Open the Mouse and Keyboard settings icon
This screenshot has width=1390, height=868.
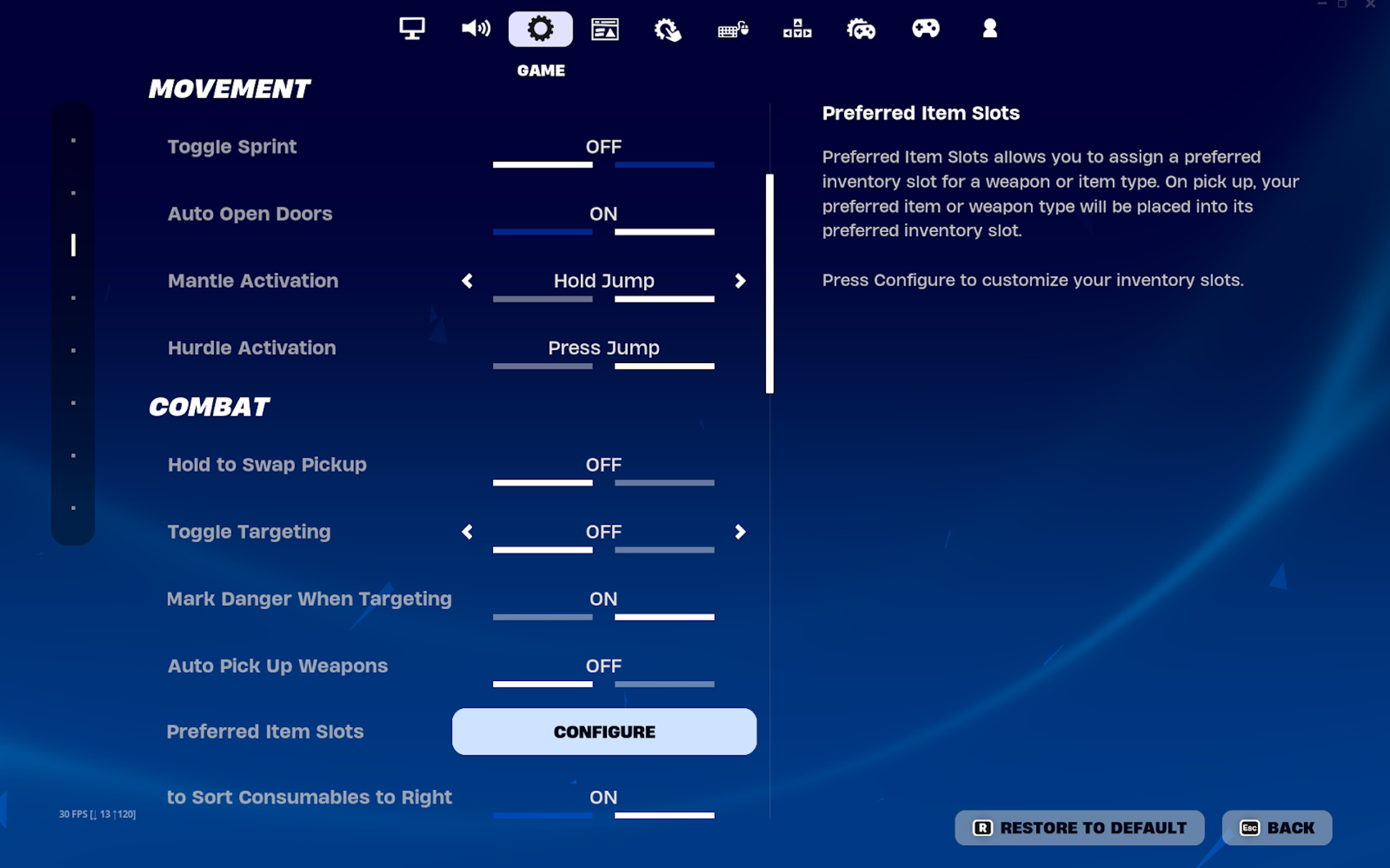point(733,29)
